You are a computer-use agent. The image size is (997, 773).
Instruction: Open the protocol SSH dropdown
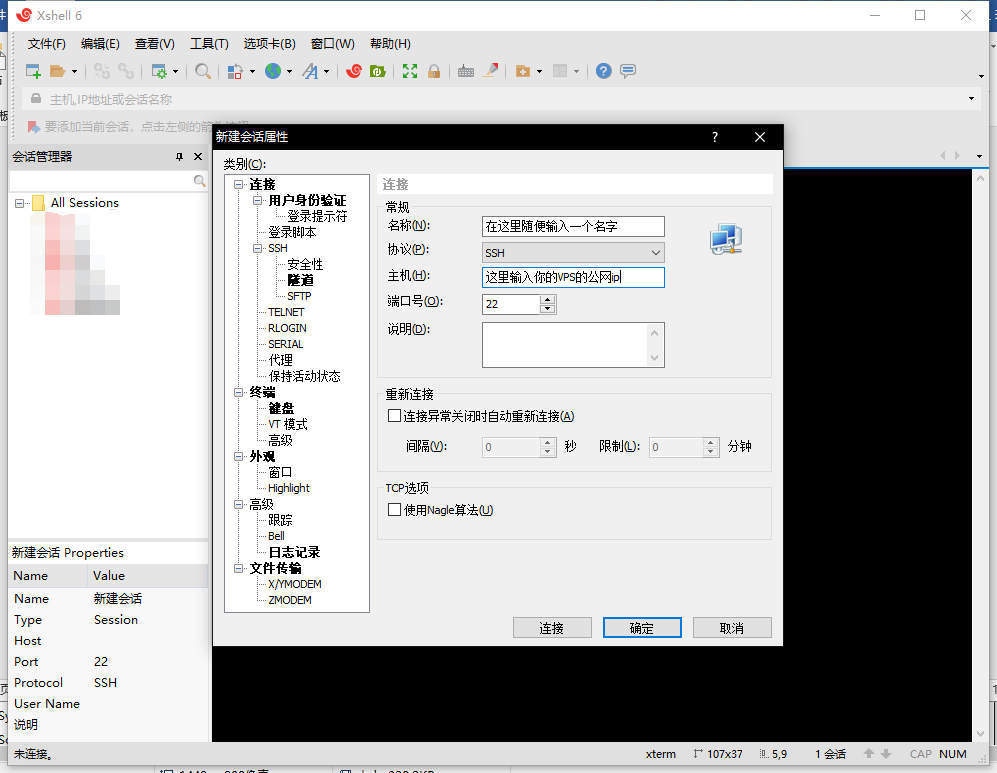tap(574, 252)
